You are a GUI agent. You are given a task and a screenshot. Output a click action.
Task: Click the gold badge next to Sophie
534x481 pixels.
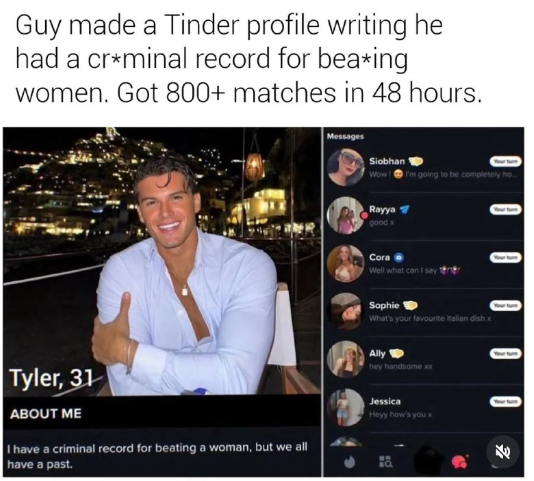click(411, 305)
